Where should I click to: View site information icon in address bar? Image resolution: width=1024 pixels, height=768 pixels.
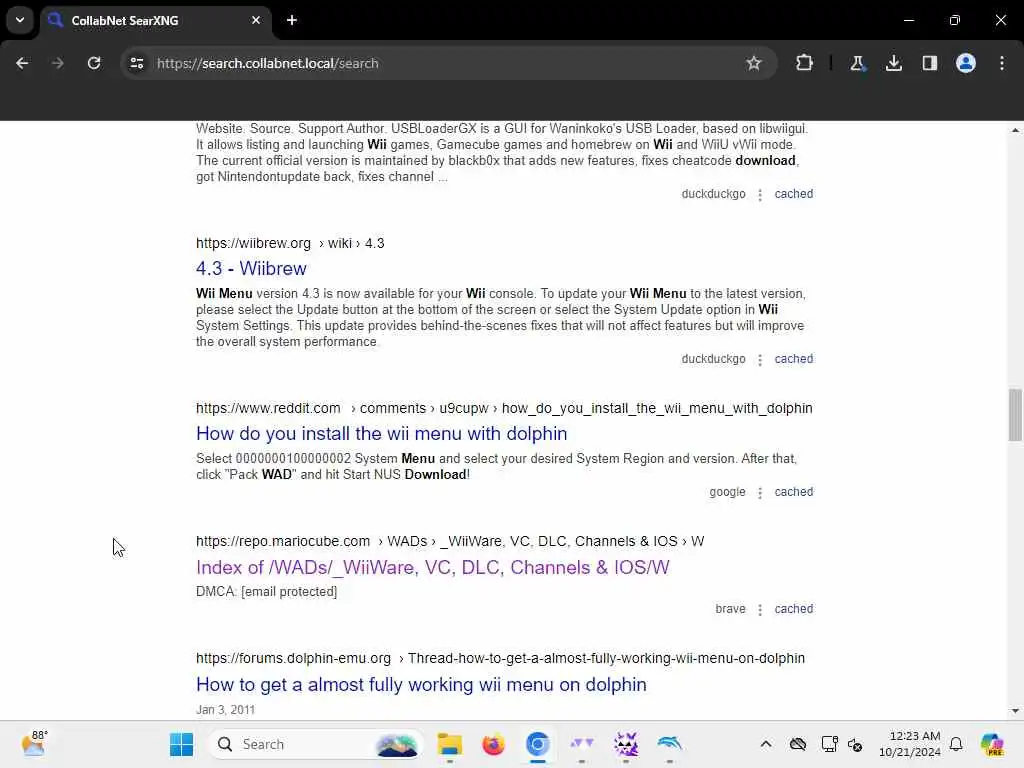click(136, 63)
